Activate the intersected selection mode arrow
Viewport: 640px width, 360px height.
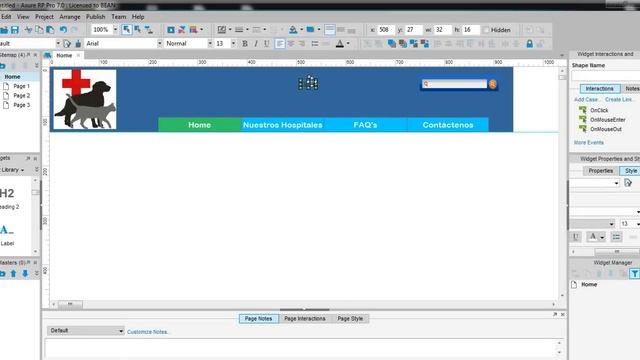coord(127,30)
